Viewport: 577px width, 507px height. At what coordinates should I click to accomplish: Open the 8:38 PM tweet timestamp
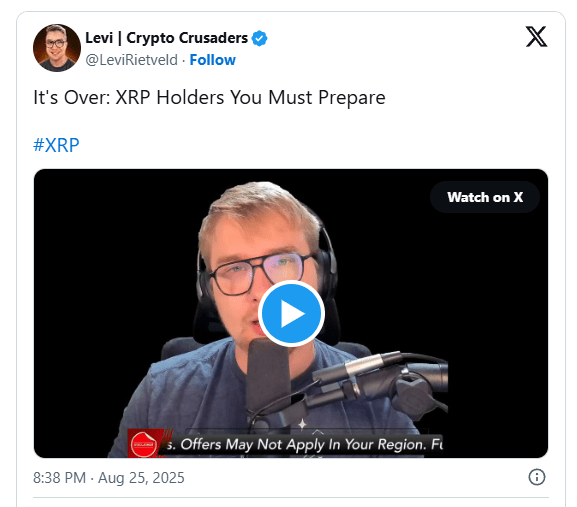59,478
